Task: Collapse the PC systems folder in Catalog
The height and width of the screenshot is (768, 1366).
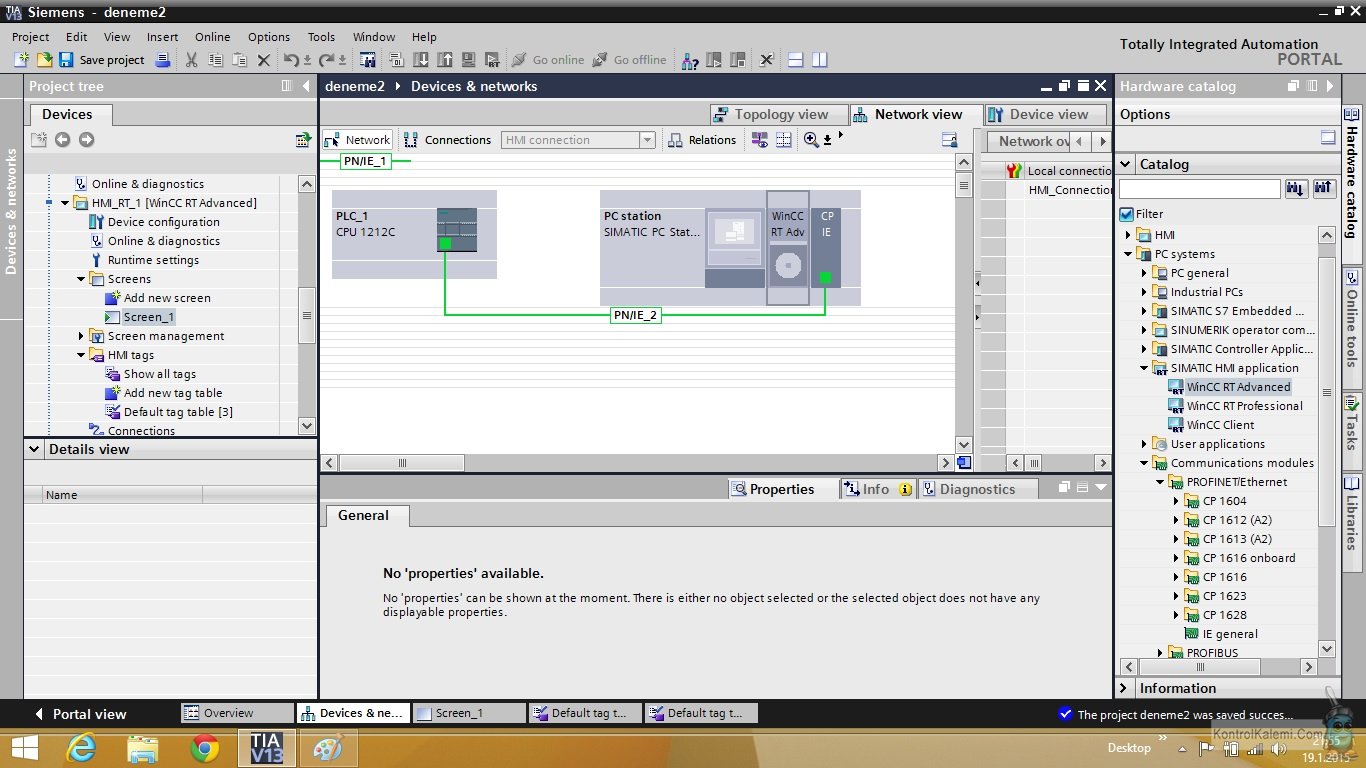Action: pos(1128,254)
